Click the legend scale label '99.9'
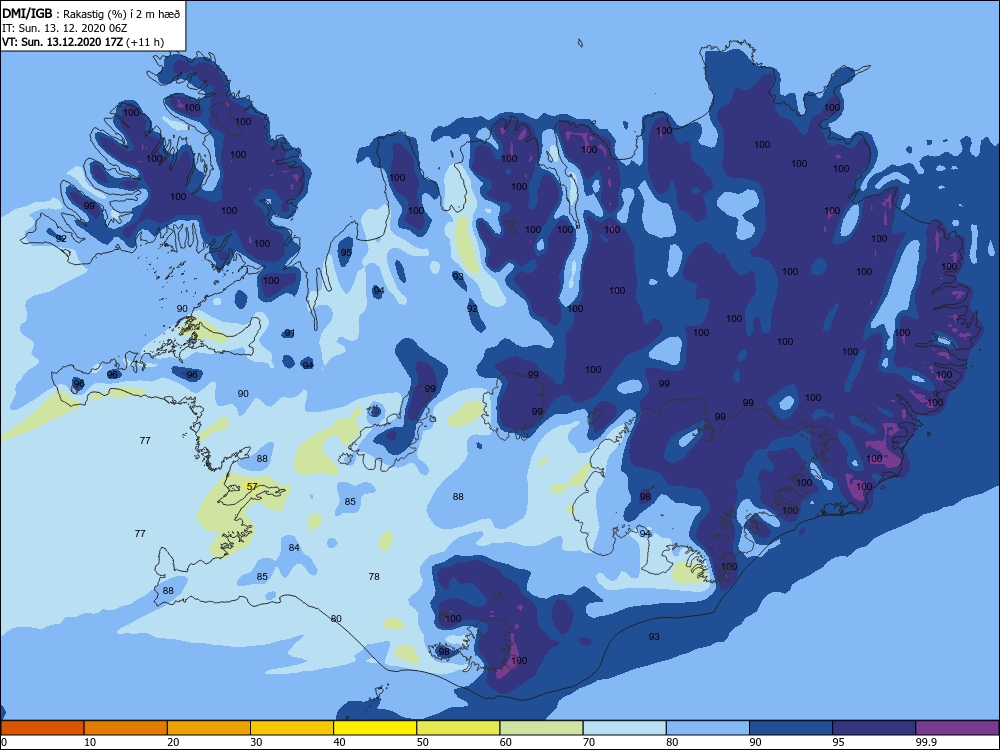Viewport: 1000px width, 750px height. click(925, 742)
